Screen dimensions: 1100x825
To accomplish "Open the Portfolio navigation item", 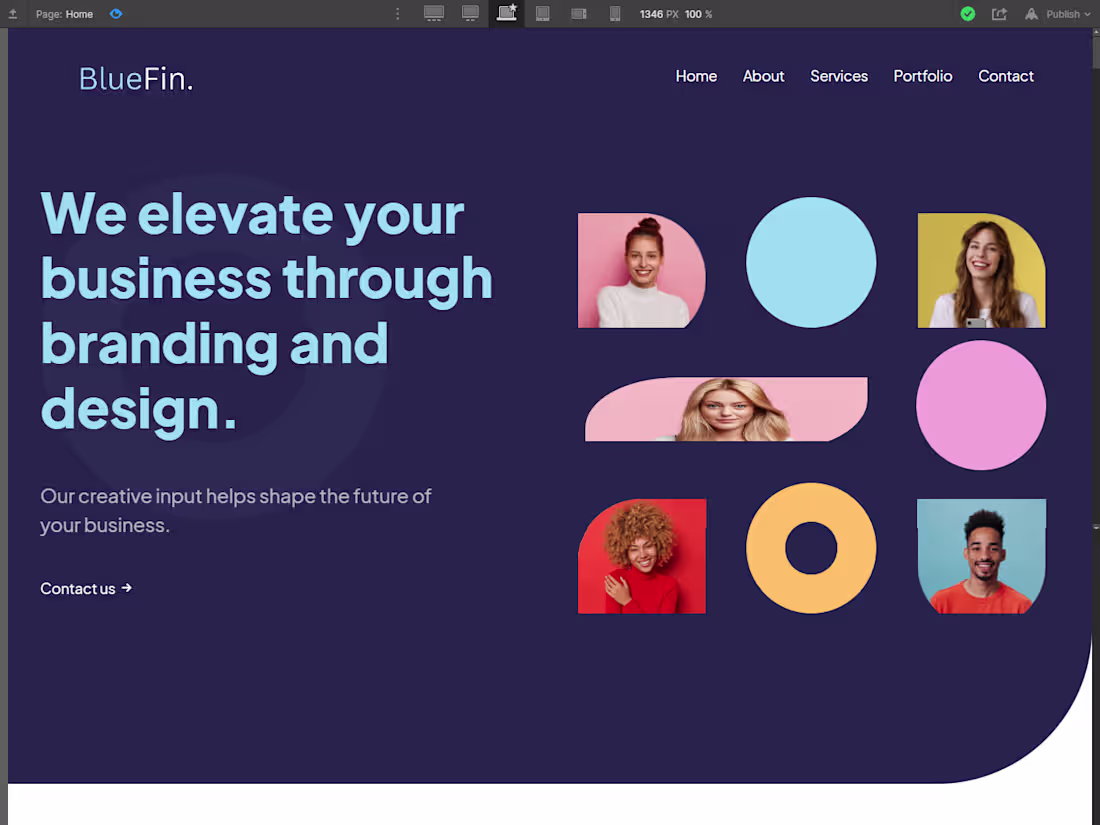I will [923, 76].
